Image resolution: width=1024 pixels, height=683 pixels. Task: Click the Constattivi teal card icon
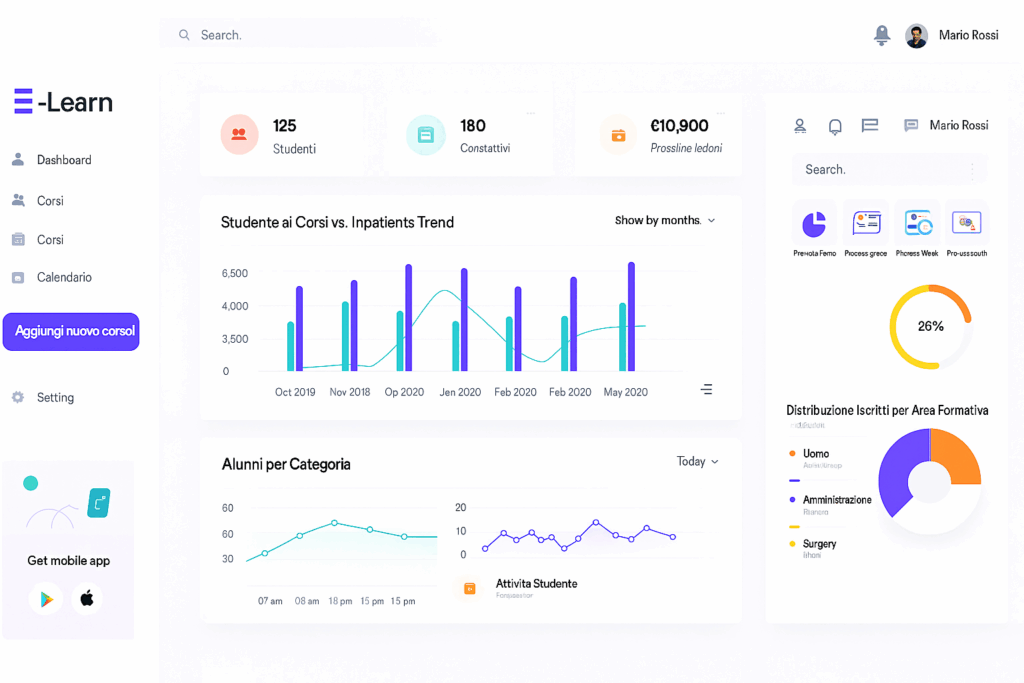(426, 135)
